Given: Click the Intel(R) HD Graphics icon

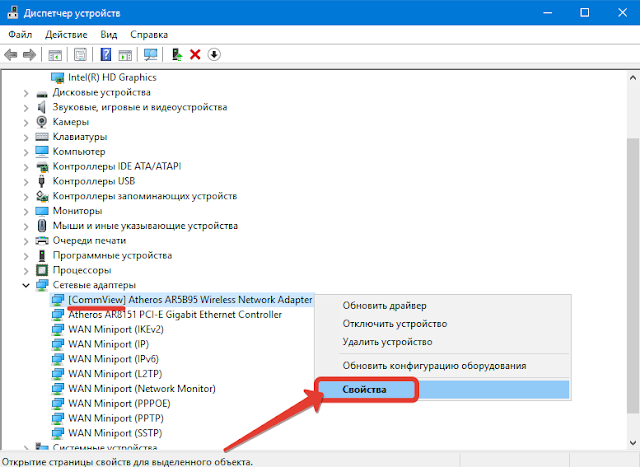Looking at the screenshot, I should point(58,77).
